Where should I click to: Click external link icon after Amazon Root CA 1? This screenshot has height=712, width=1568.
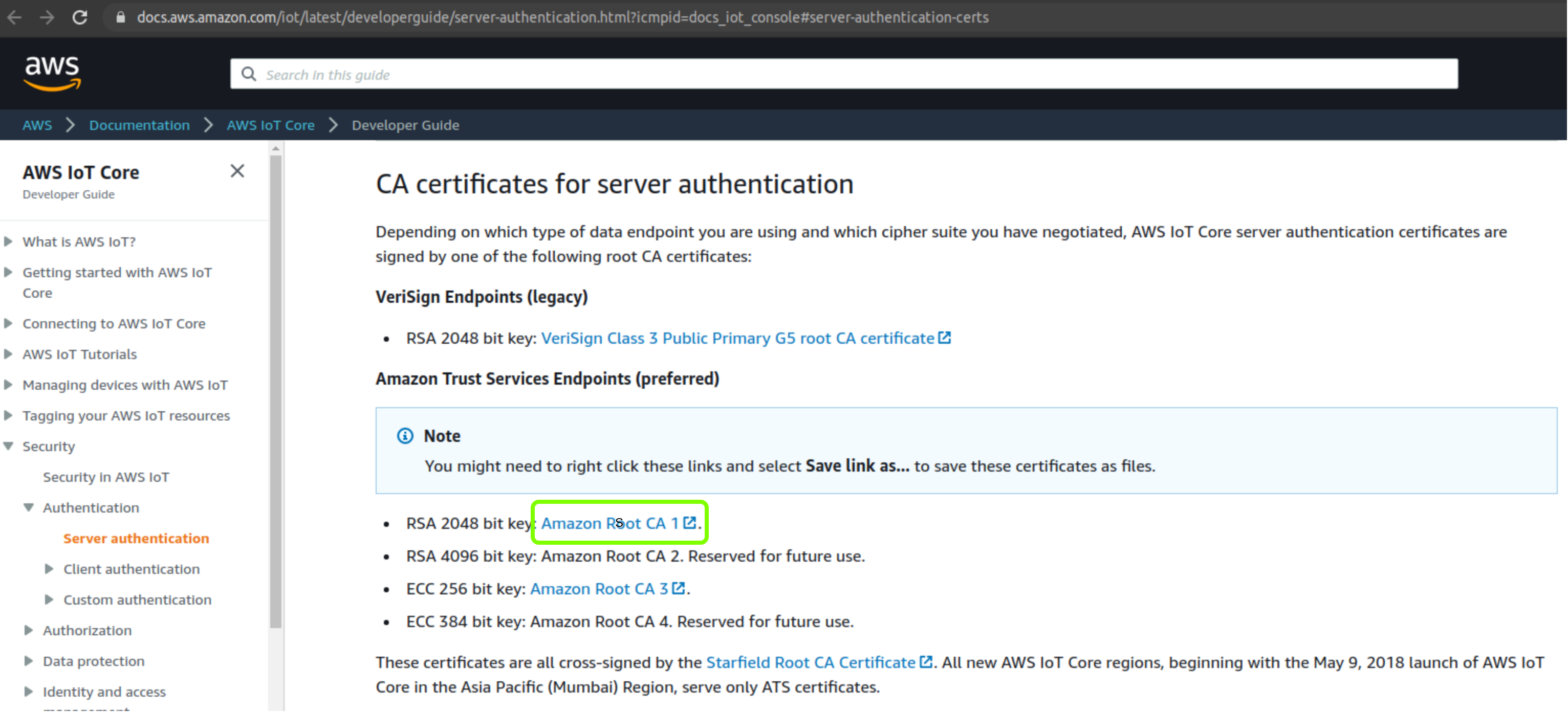pos(689,522)
